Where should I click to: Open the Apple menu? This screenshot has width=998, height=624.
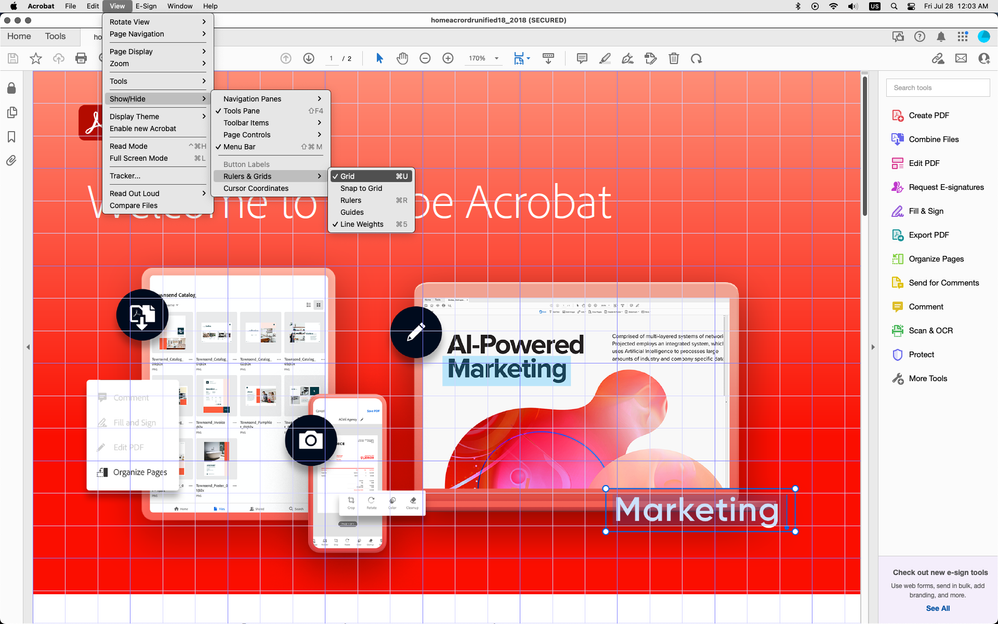click(13, 6)
